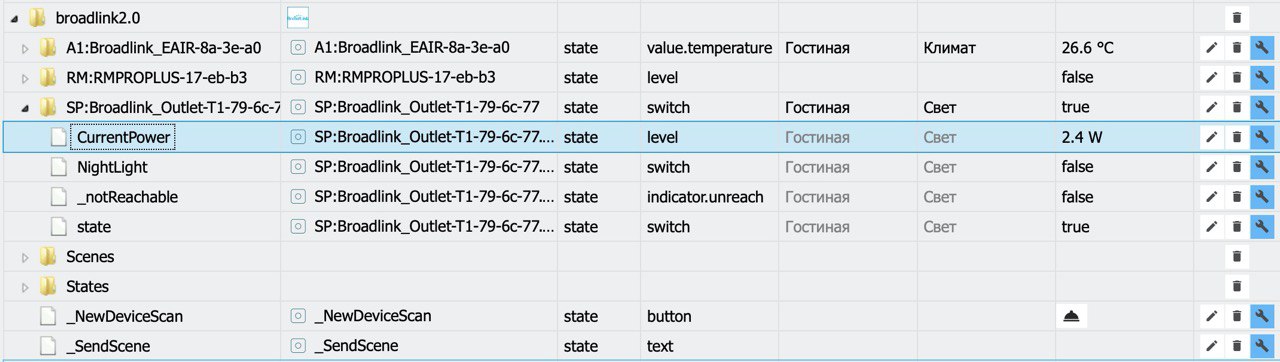
Task: Click the pencil icon for _NewDeviceScan
Action: click(x=1211, y=317)
